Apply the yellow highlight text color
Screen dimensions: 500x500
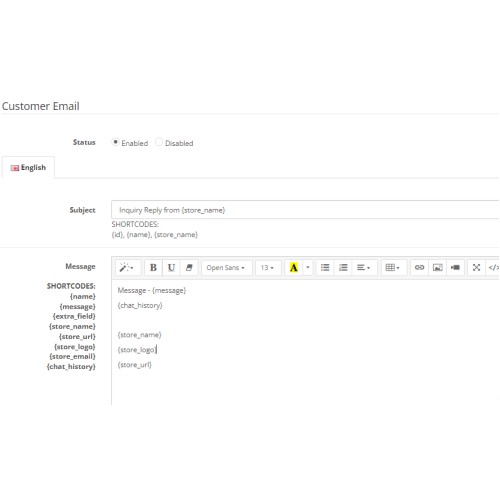[294, 268]
